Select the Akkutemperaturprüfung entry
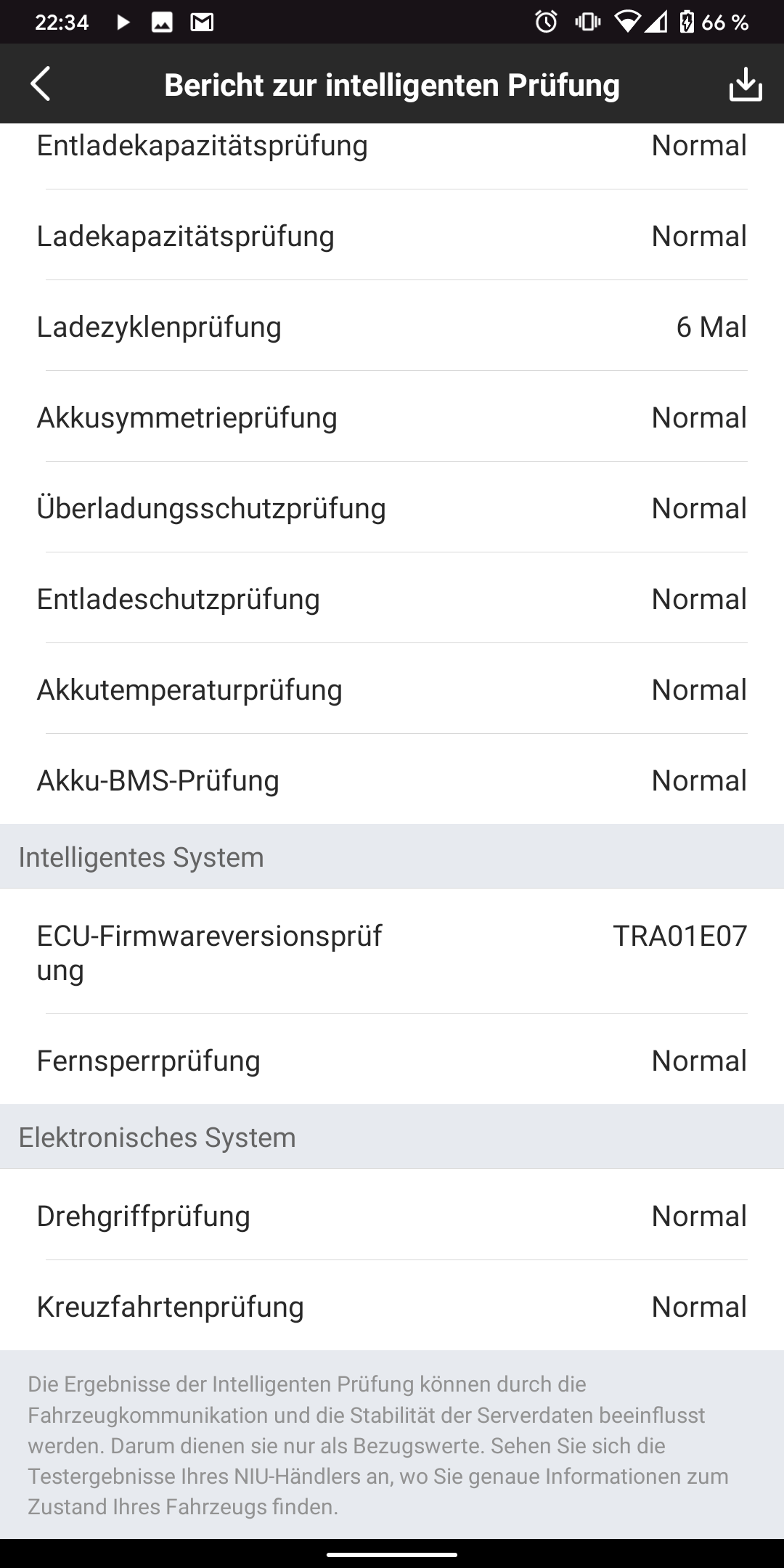Viewport: 784px width, 1568px height. 392,690
